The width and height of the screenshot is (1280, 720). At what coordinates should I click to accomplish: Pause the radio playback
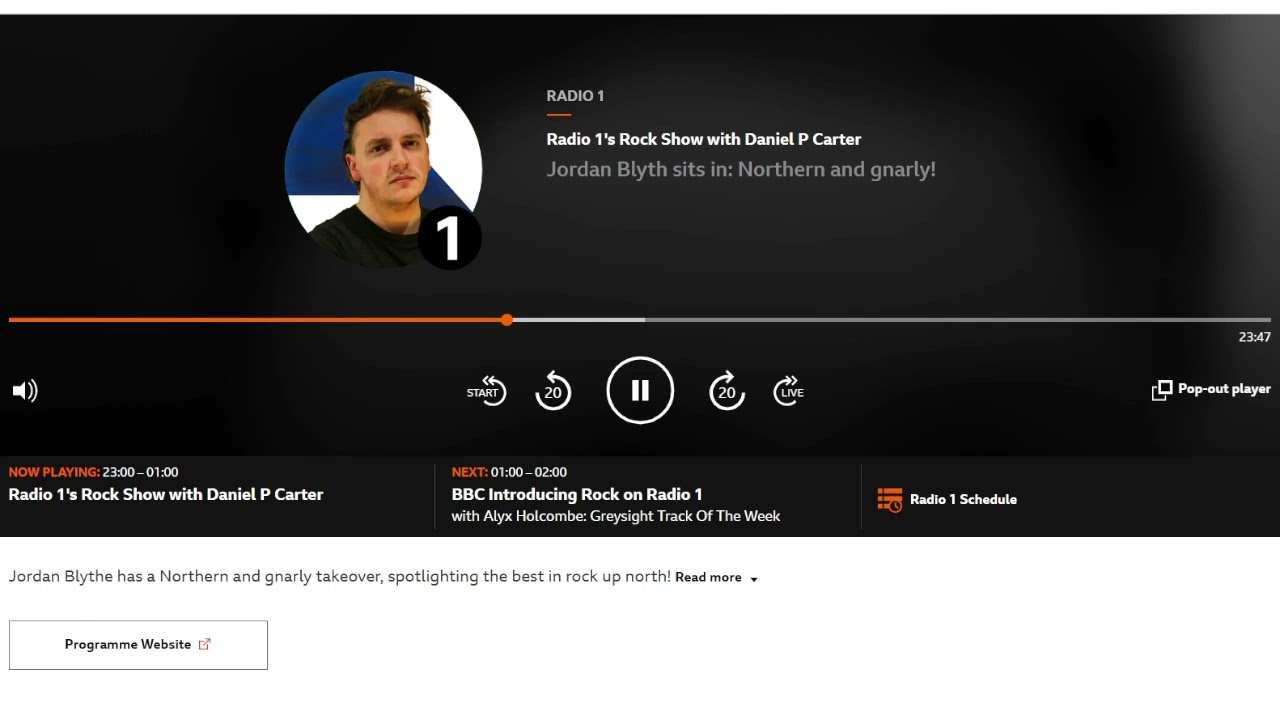(x=640, y=390)
